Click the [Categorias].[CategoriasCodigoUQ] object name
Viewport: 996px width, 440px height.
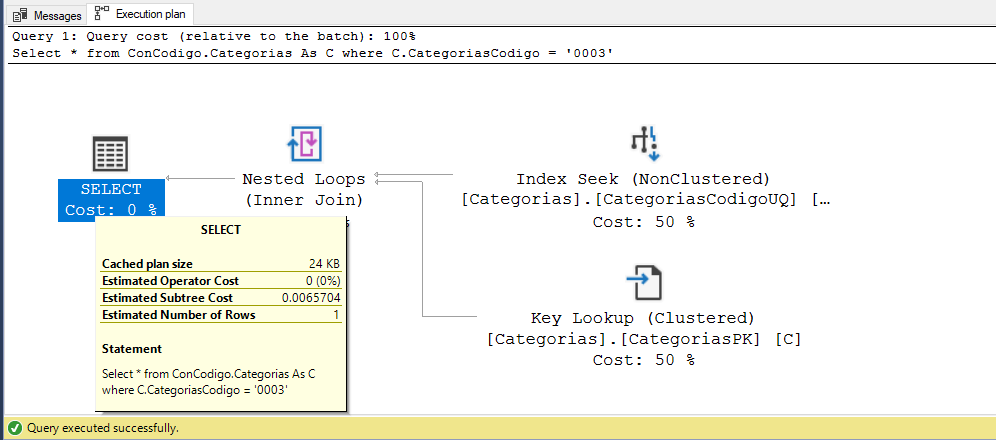point(645,201)
